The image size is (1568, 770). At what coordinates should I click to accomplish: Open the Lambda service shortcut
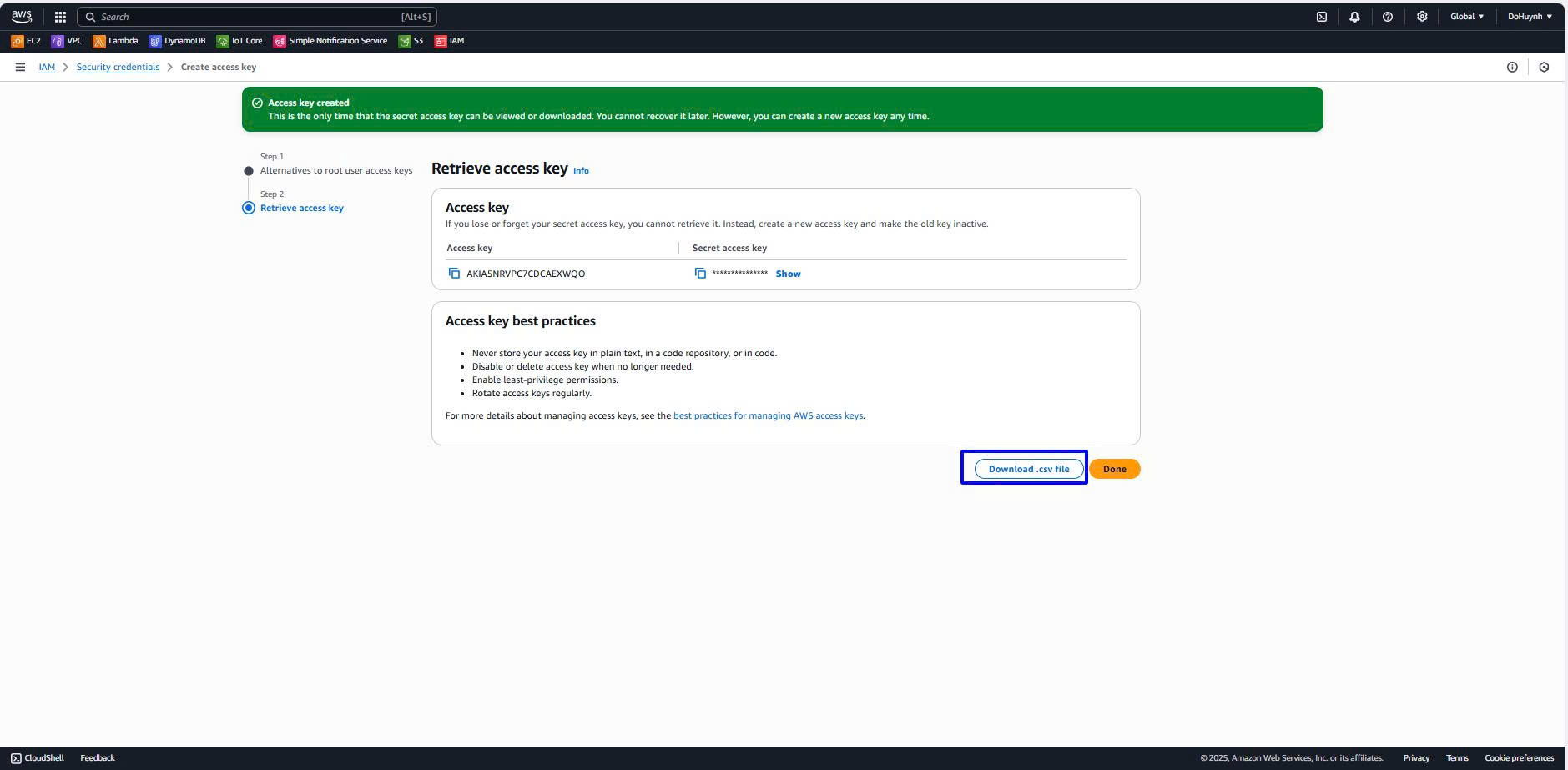(115, 41)
